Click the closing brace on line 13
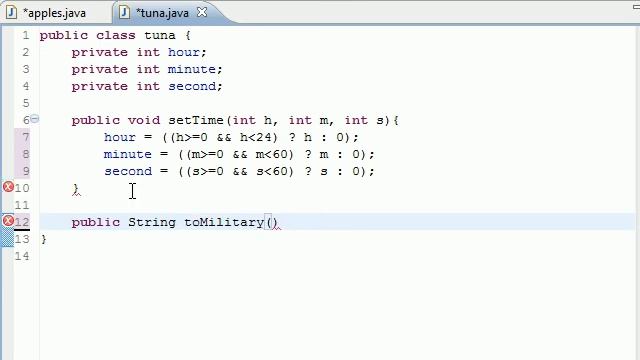The height and width of the screenshot is (360, 640). coord(44,239)
